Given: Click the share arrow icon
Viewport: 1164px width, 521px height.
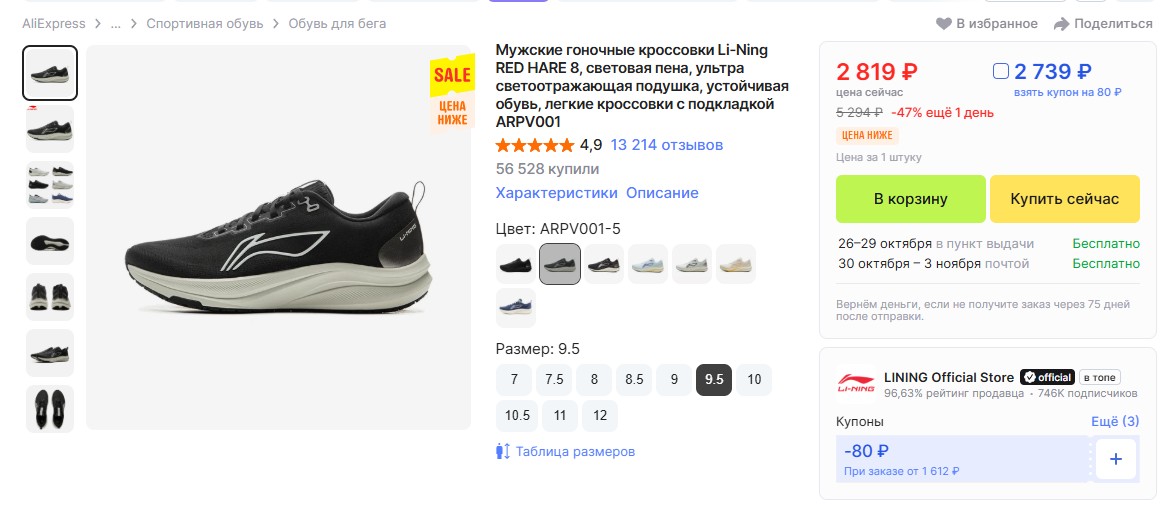Looking at the screenshot, I should (x=1060, y=24).
